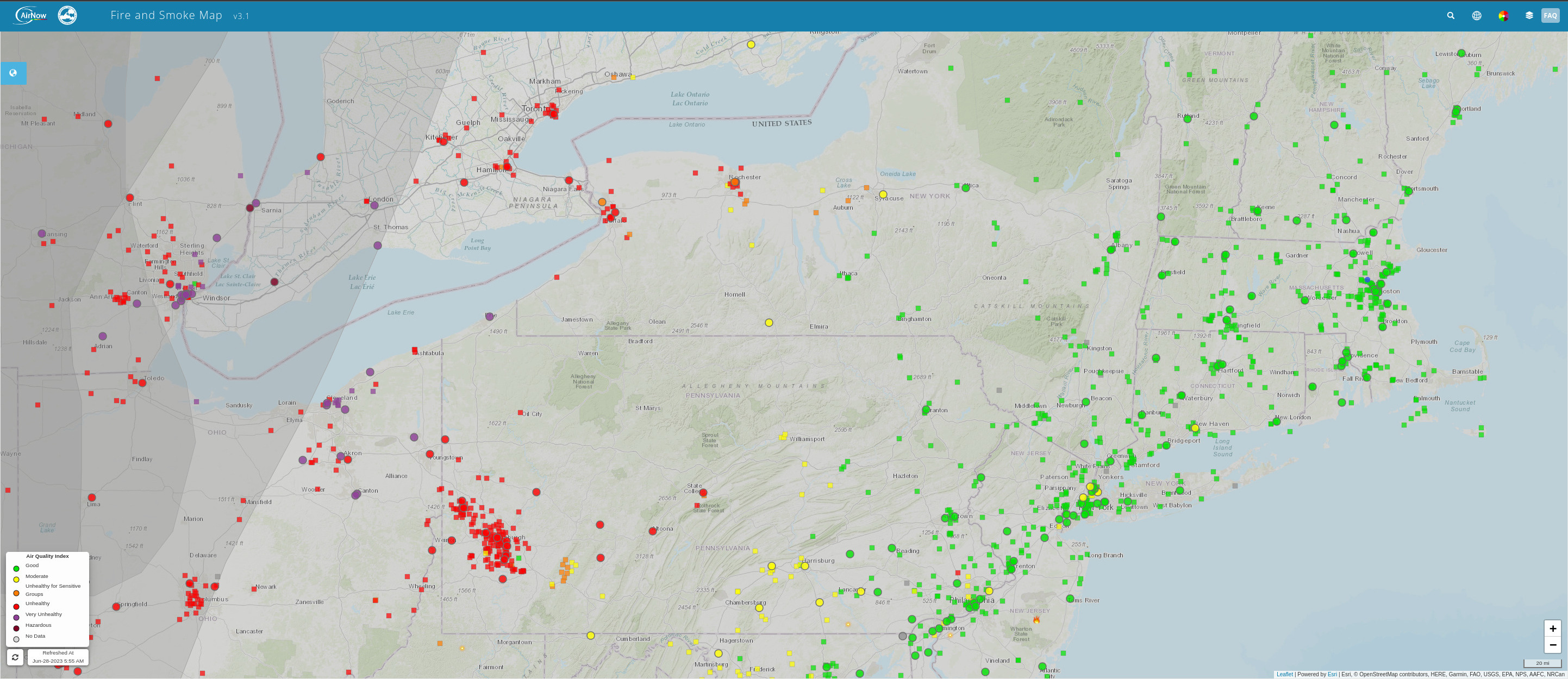Screen dimensions: 1568x679
Task: Click the Good green swatch in legend
Action: coord(16,568)
